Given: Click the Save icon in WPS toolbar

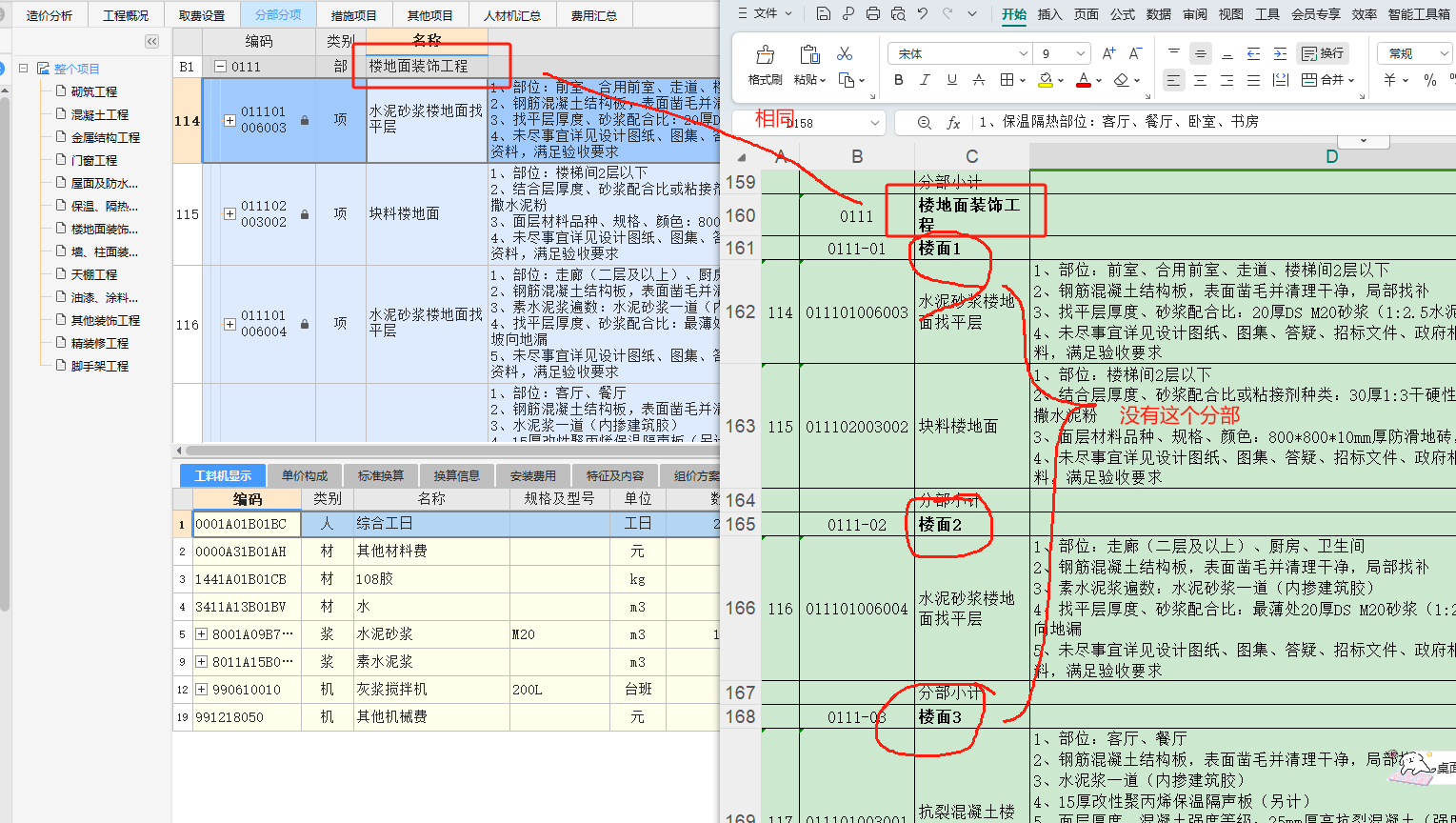Looking at the screenshot, I should [x=824, y=13].
